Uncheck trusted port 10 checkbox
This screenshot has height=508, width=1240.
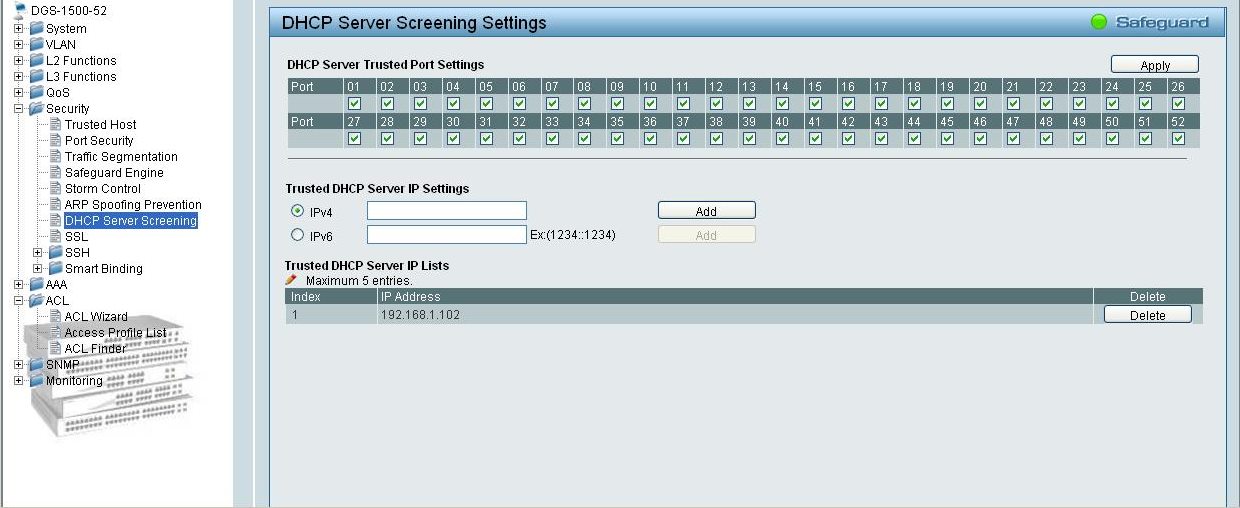650,103
